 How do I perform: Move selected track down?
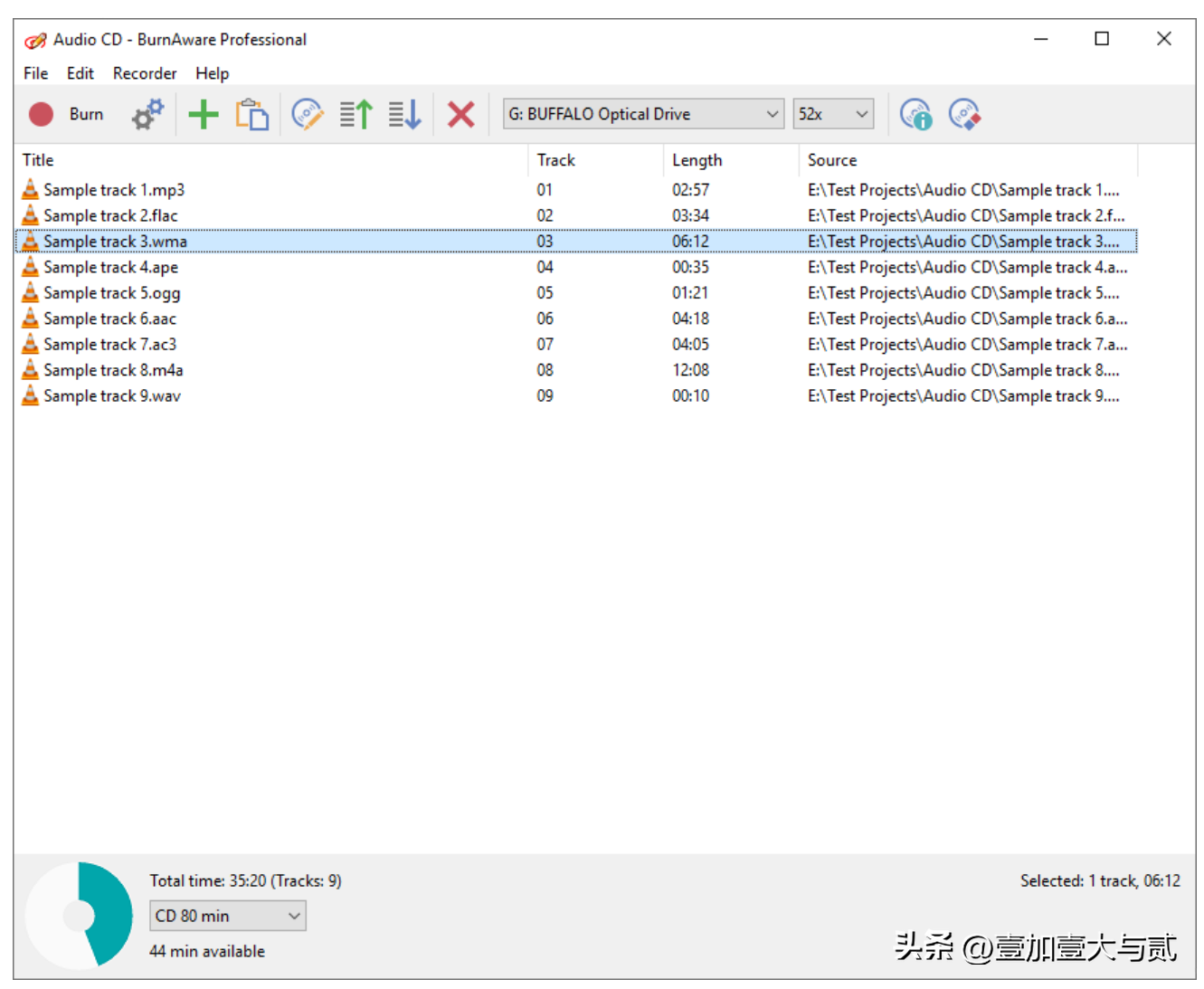pos(405,114)
